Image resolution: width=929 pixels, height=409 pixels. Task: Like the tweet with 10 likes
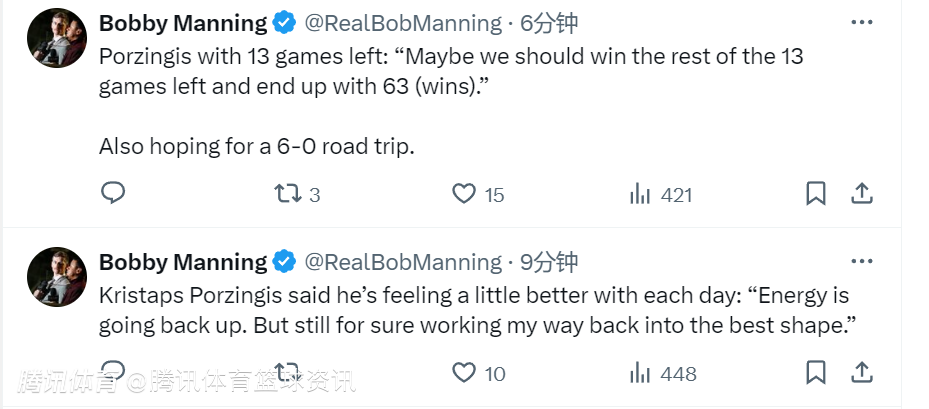pos(463,373)
